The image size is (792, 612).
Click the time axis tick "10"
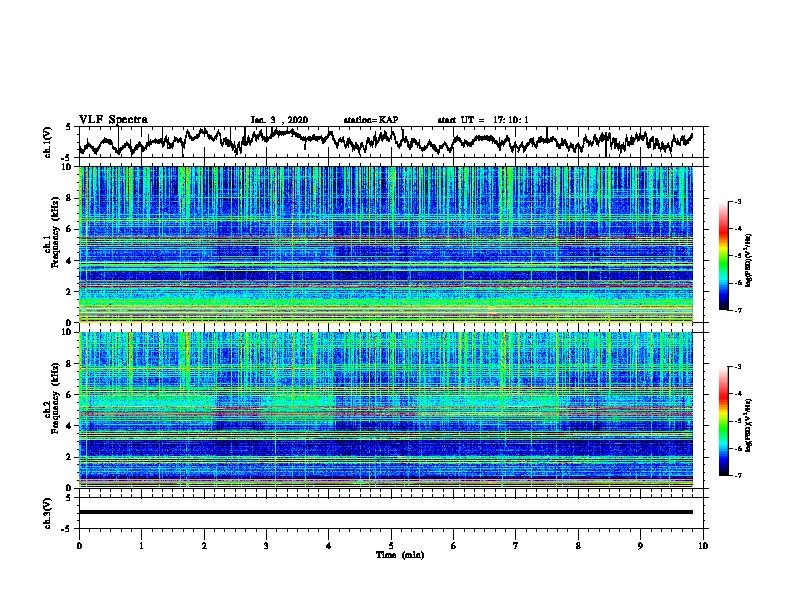tap(703, 546)
